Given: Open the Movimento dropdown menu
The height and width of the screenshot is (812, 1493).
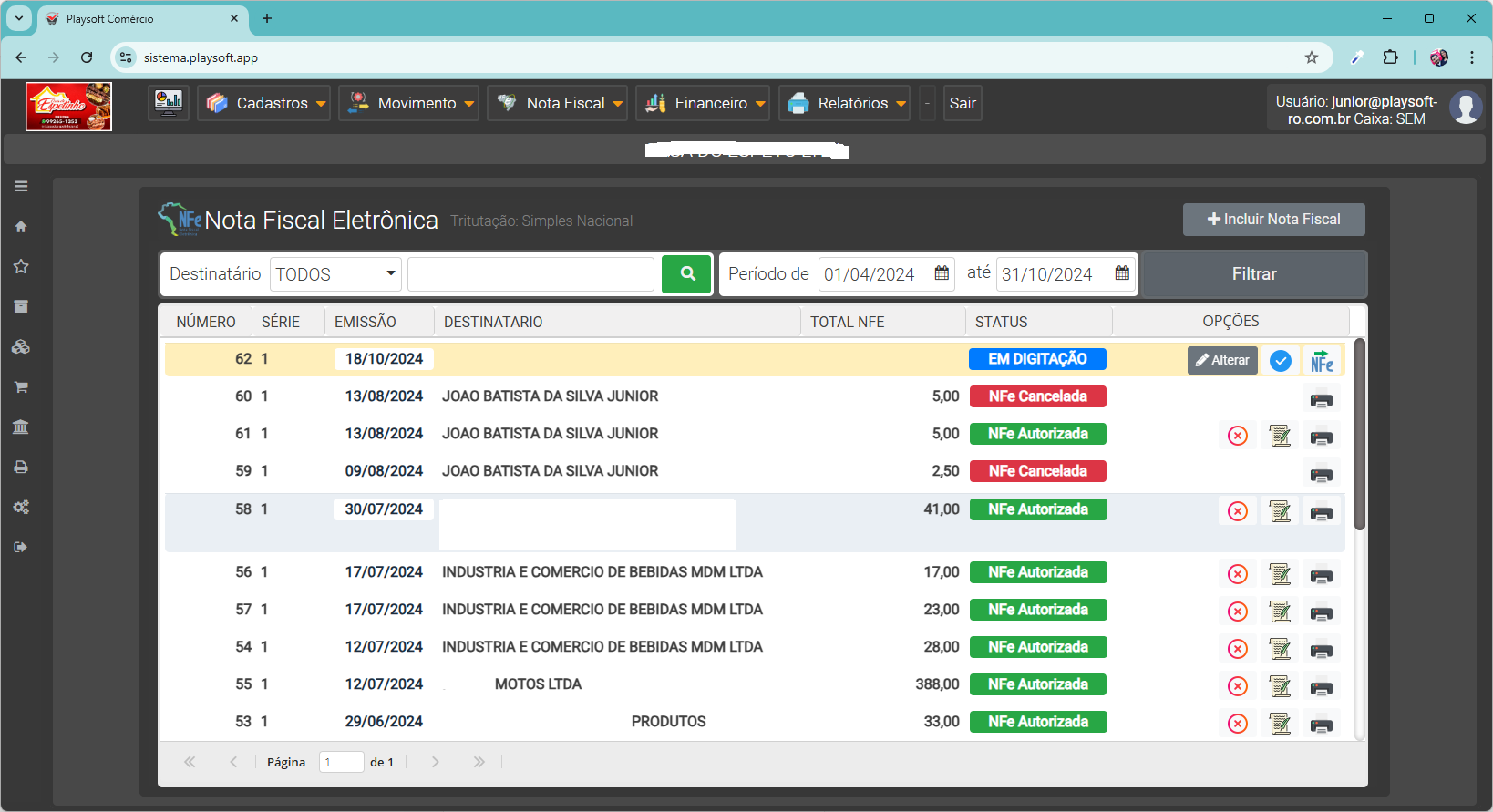Looking at the screenshot, I should 409,103.
